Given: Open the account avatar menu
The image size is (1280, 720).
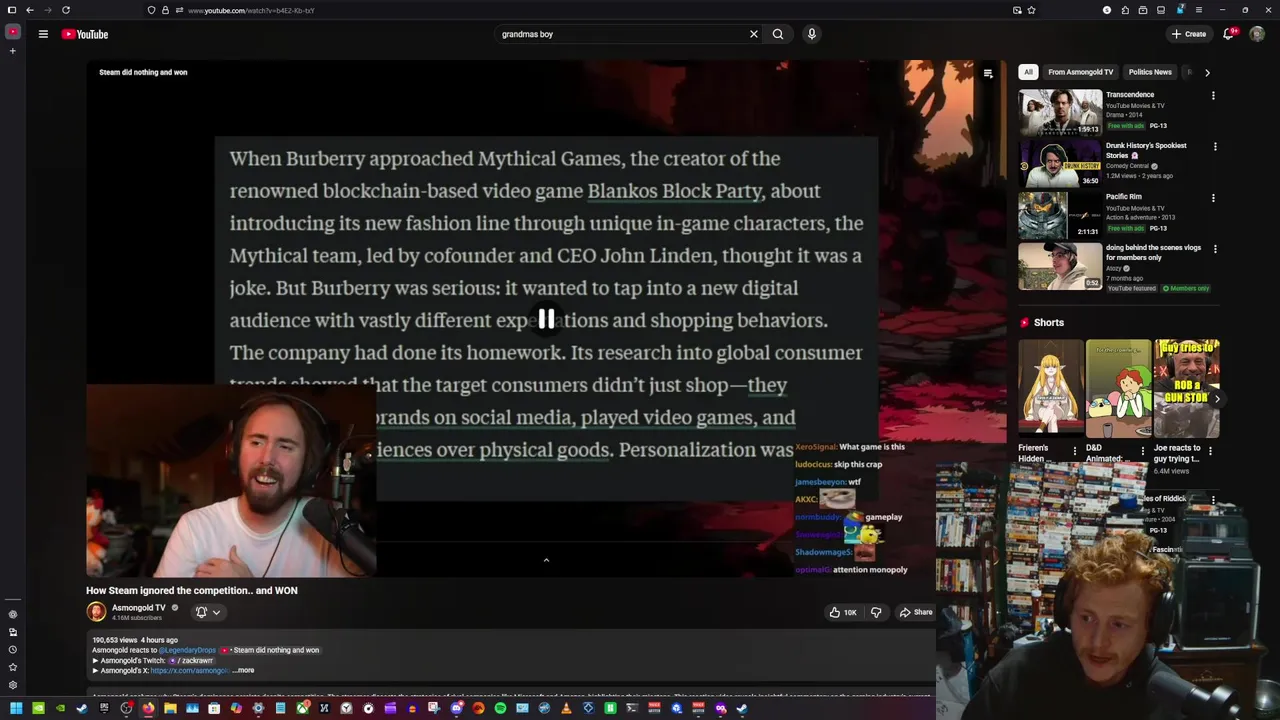Looking at the screenshot, I should (x=1257, y=34).
